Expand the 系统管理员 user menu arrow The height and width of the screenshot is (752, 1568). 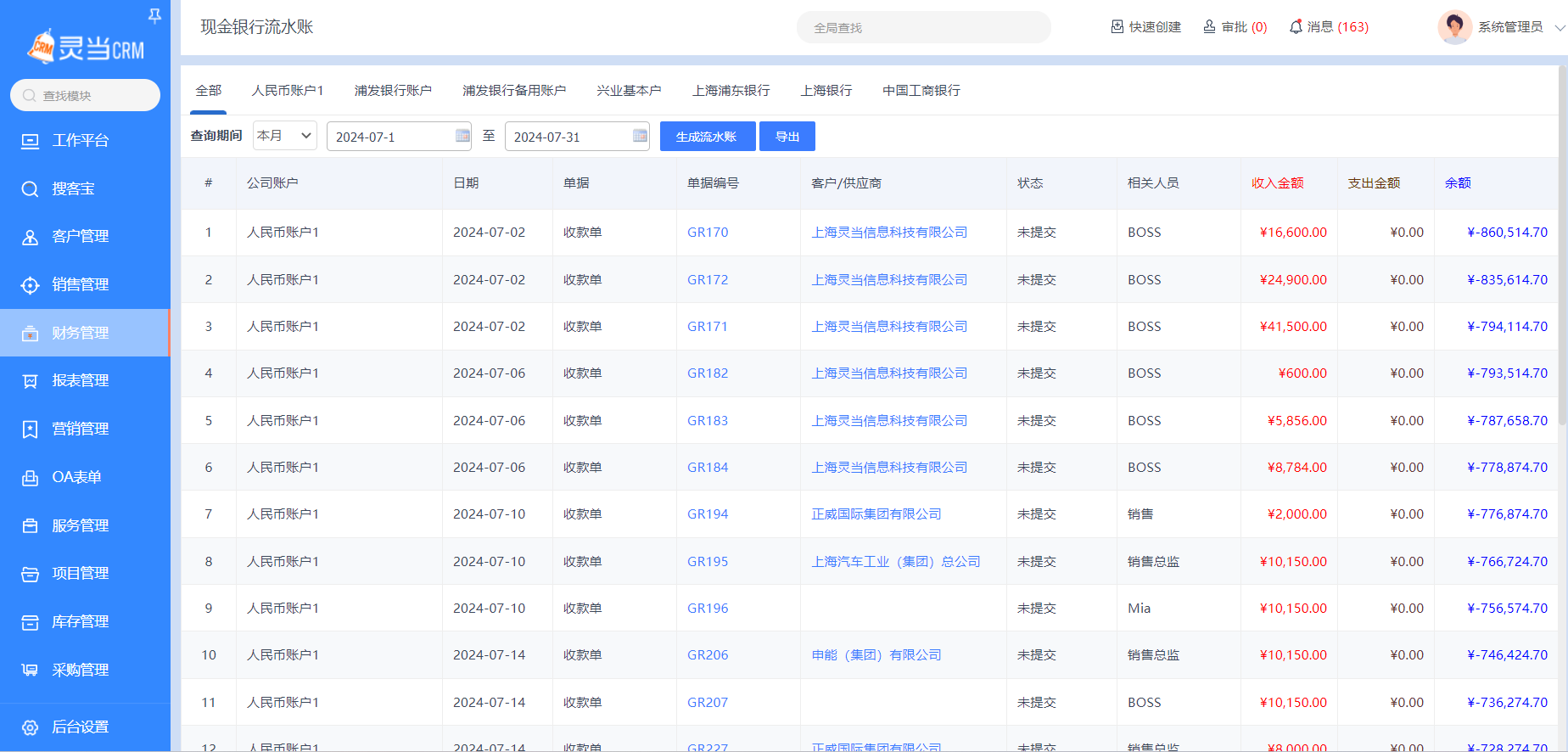click(1559, 27)
